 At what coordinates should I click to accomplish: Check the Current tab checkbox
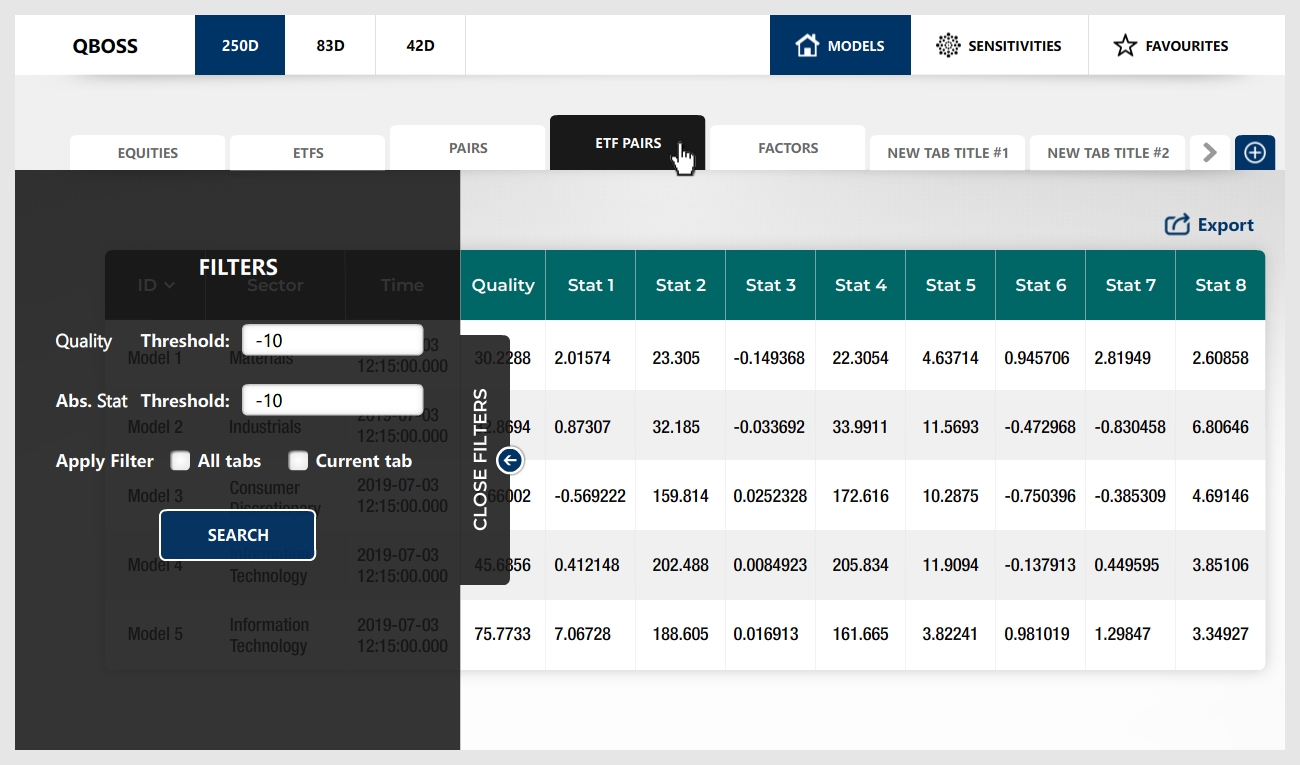298,461
